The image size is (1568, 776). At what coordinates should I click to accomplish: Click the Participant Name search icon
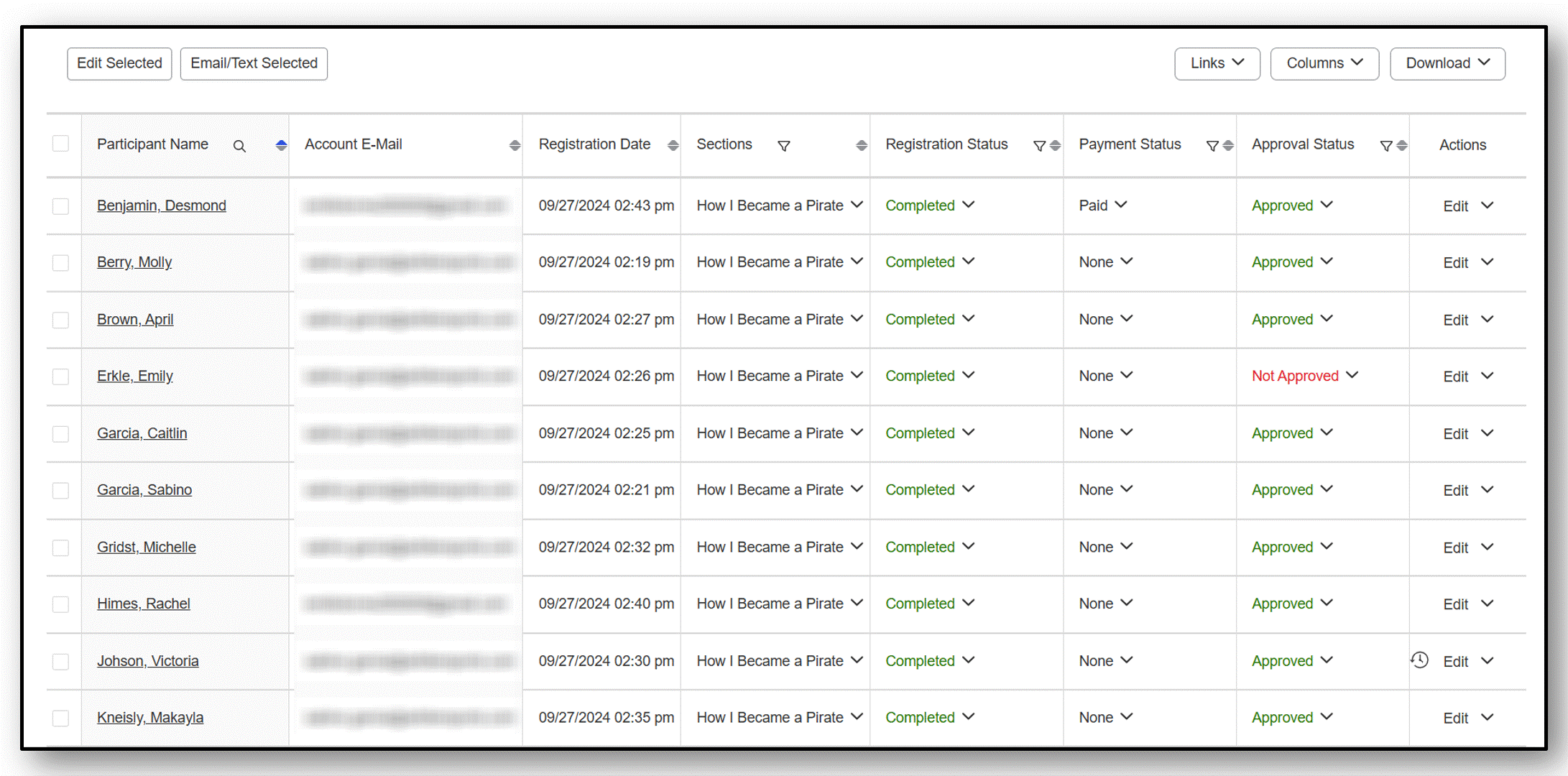(x=239, y=146)
